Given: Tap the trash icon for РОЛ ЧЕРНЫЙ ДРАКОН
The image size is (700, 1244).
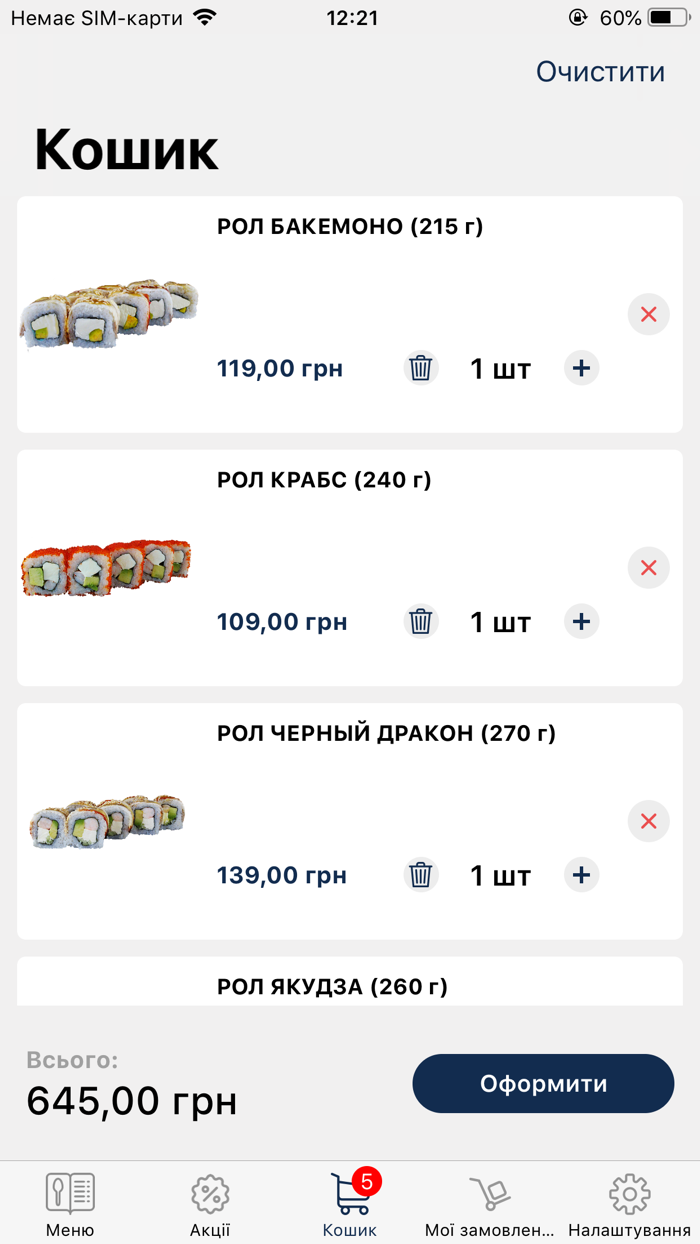Looking at the screenshot, I should 420,875.
